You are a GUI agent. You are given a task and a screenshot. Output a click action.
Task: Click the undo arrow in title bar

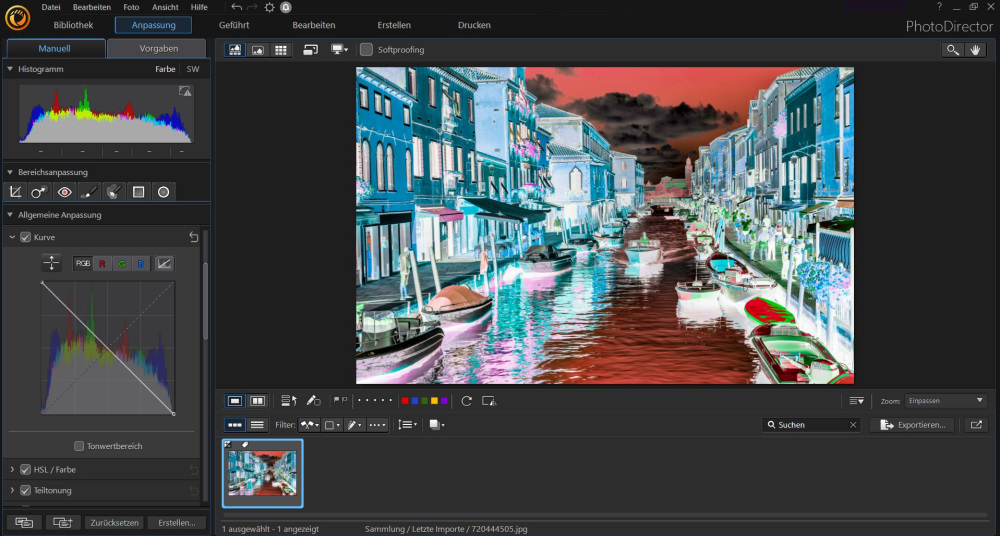coord(237,7)
